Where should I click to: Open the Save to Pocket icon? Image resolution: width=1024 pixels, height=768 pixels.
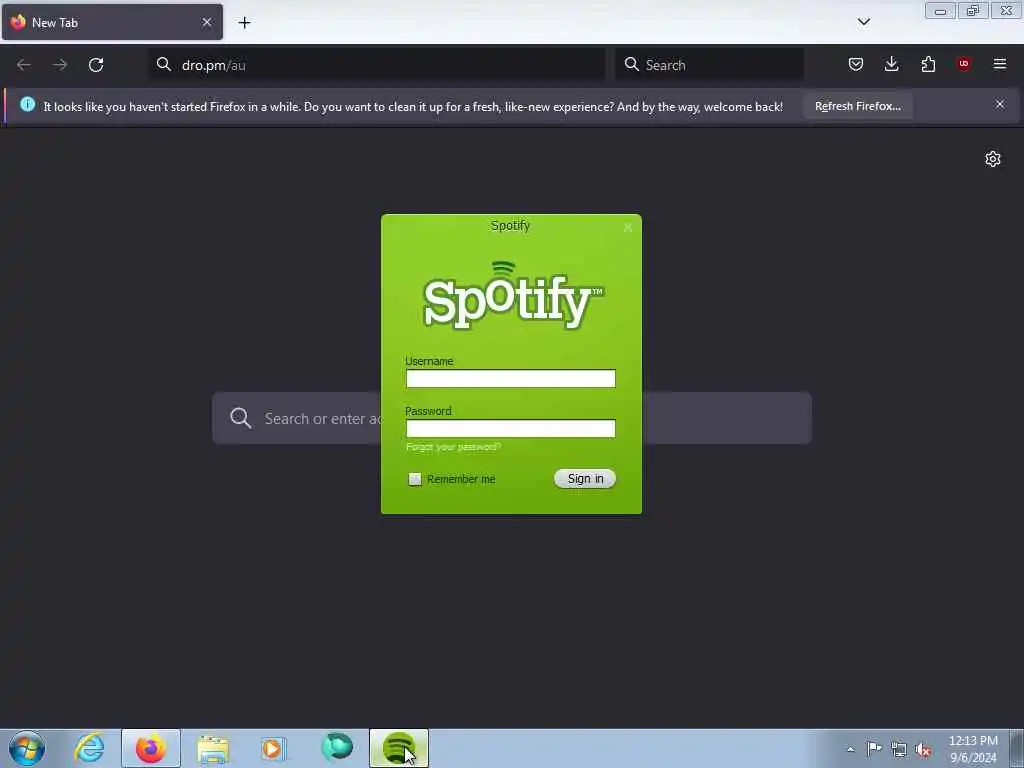tap(856, 64)
